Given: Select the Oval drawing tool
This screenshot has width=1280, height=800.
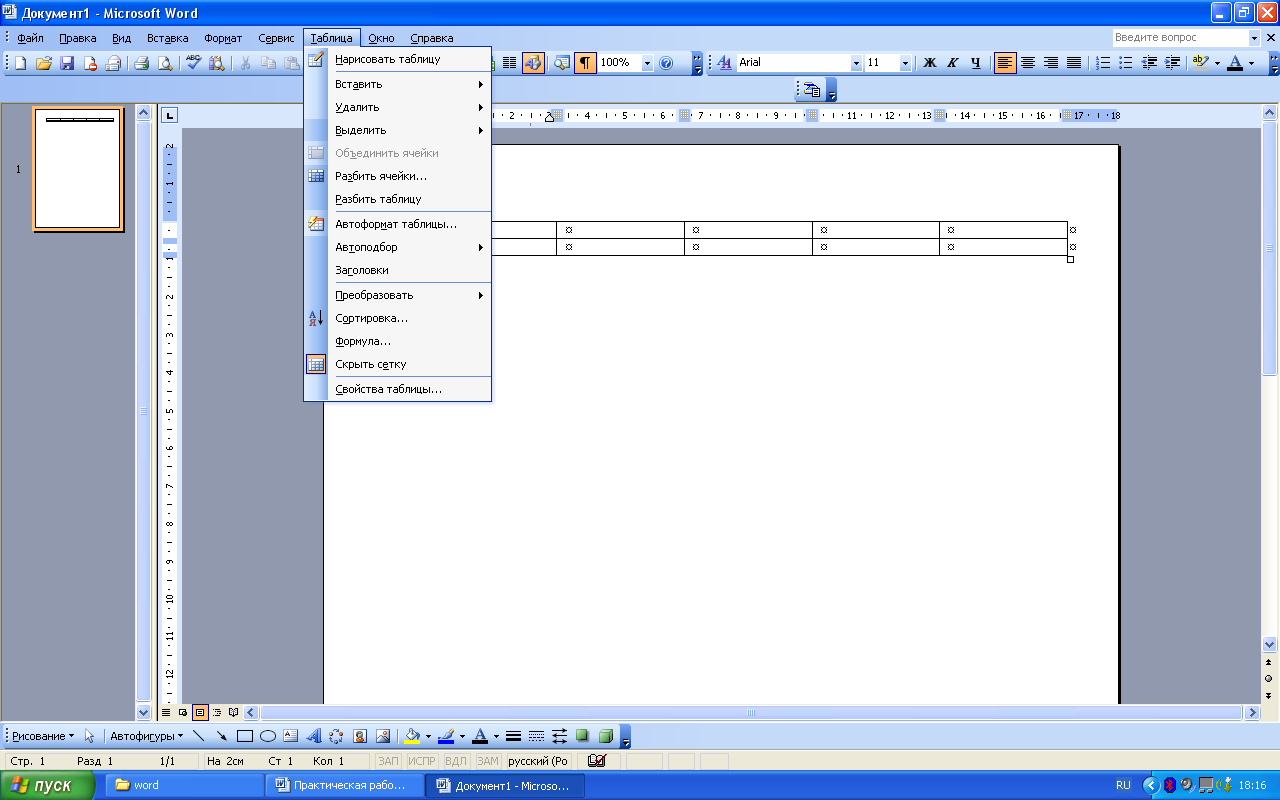Looking at the screenshot, I should point(268,736).
